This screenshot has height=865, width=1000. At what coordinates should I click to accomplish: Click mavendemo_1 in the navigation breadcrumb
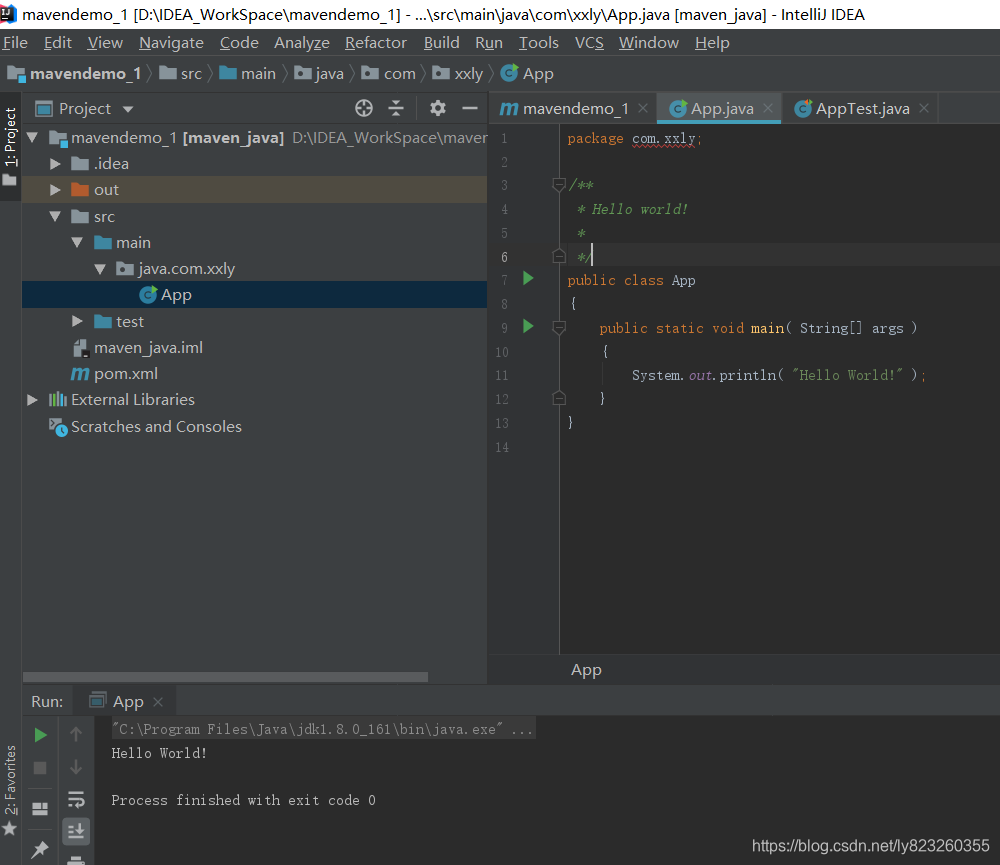click(74, 74)
